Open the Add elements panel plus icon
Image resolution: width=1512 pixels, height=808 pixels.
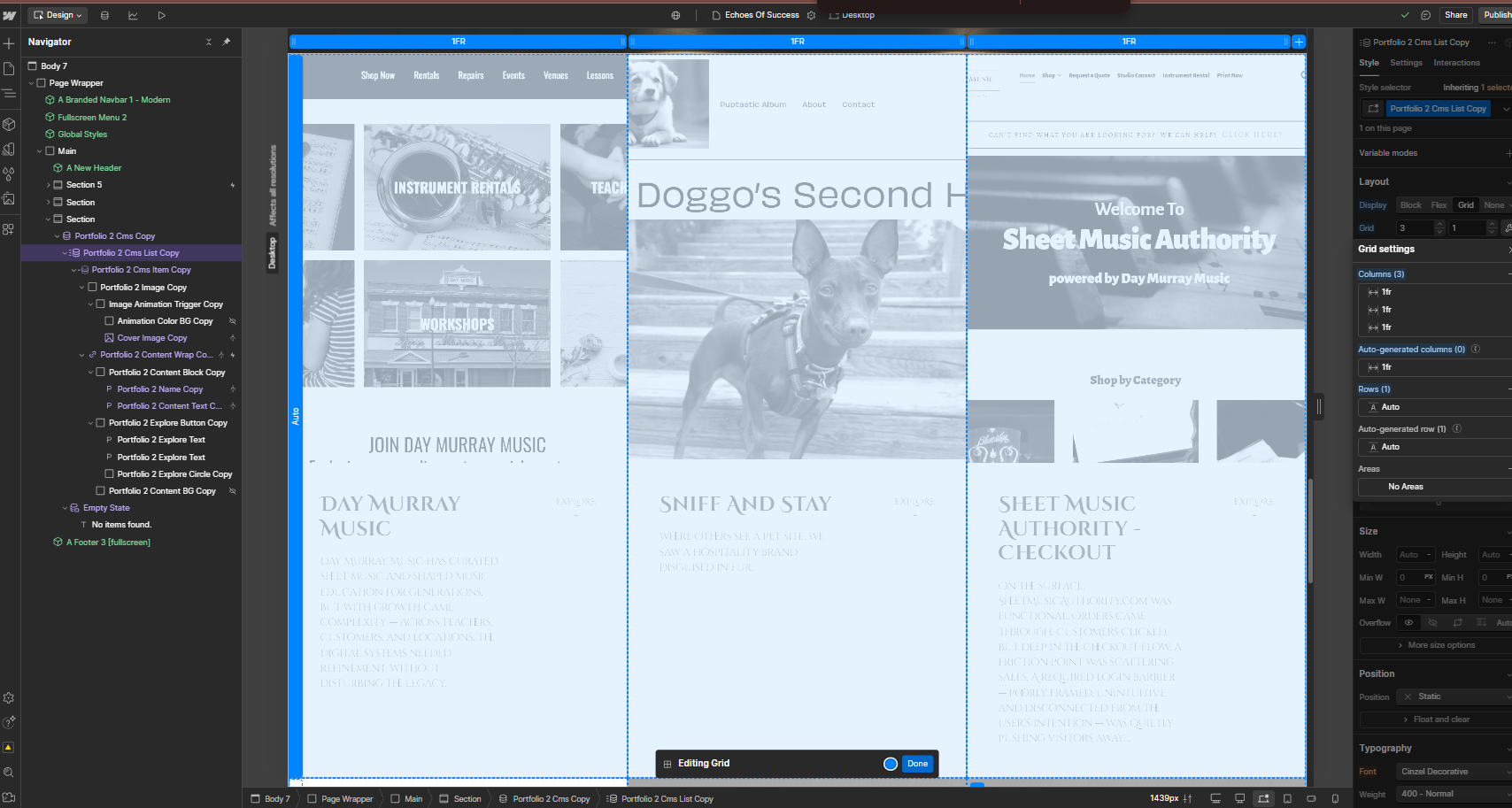[x=9, y=43]
